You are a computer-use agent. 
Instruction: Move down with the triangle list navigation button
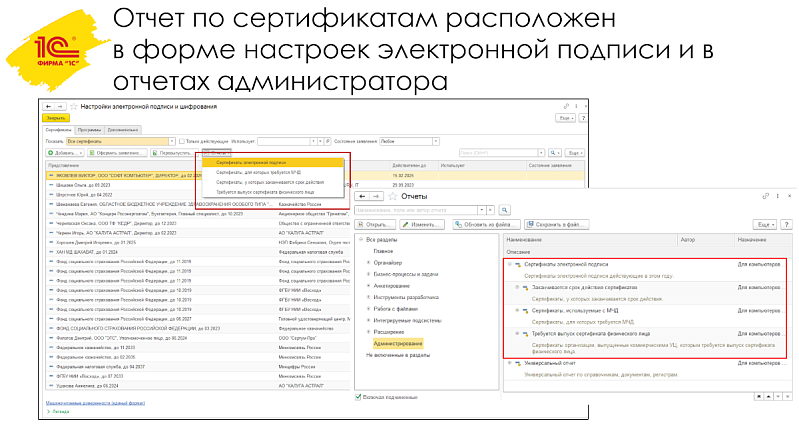[x=779, y=396]
